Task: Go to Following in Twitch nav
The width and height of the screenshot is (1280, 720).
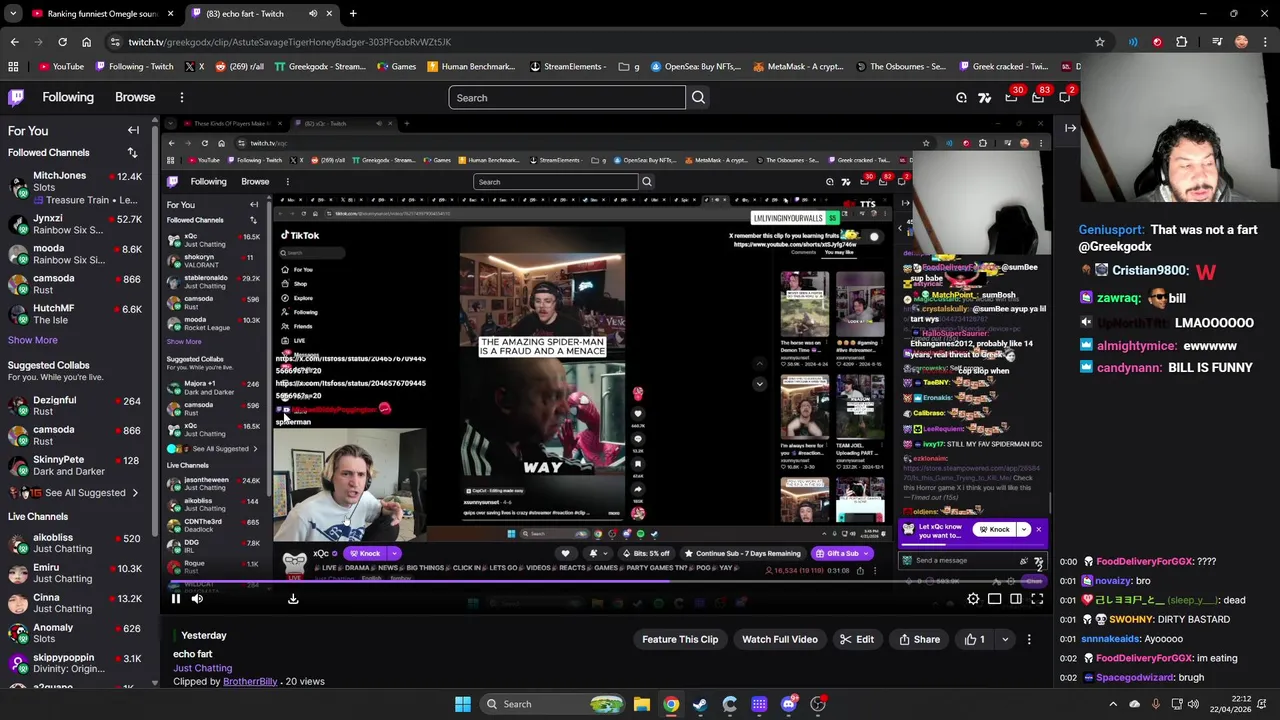Action: [x=68, y=97]
